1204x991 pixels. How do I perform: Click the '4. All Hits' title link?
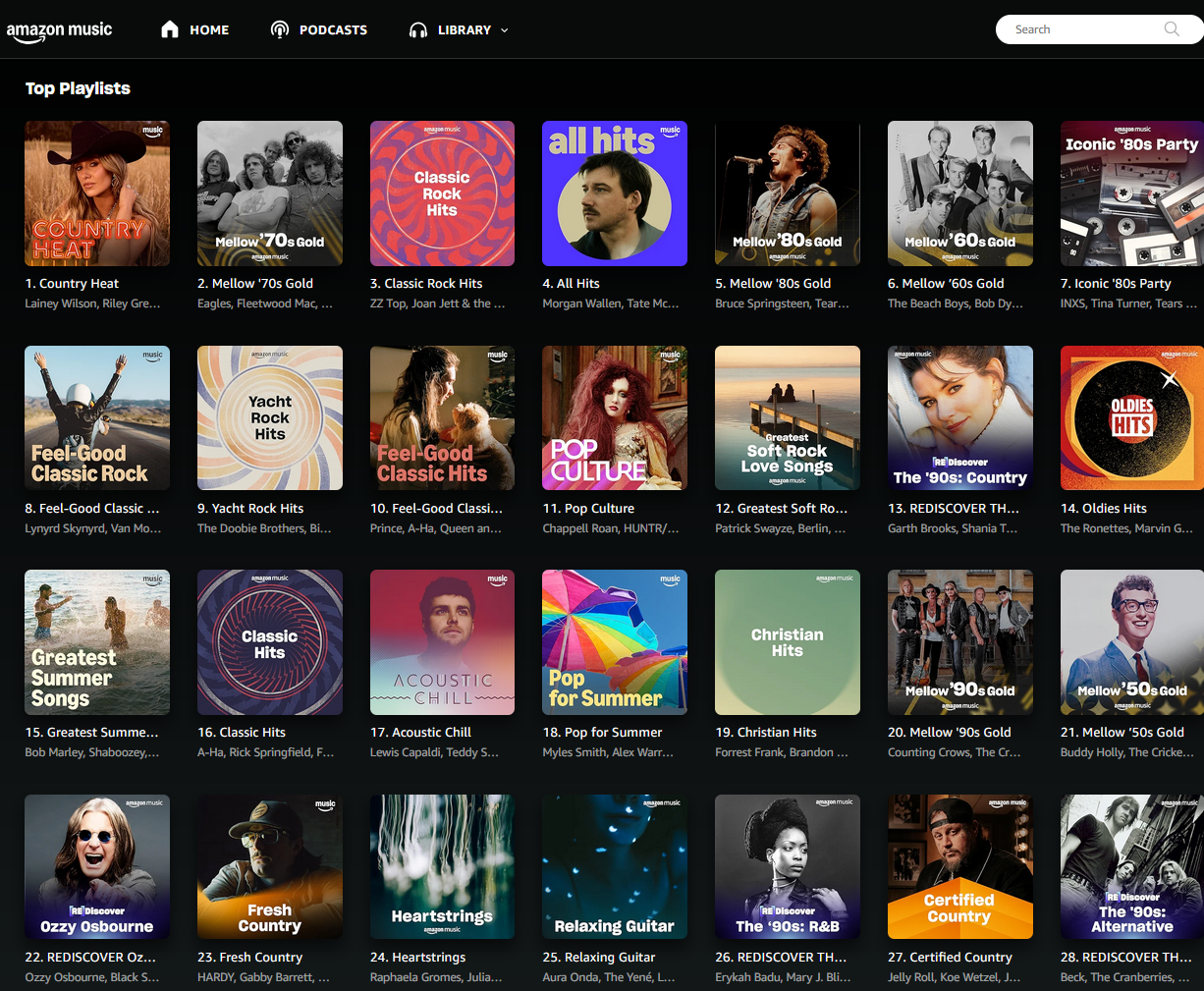(x=571, y=284)
